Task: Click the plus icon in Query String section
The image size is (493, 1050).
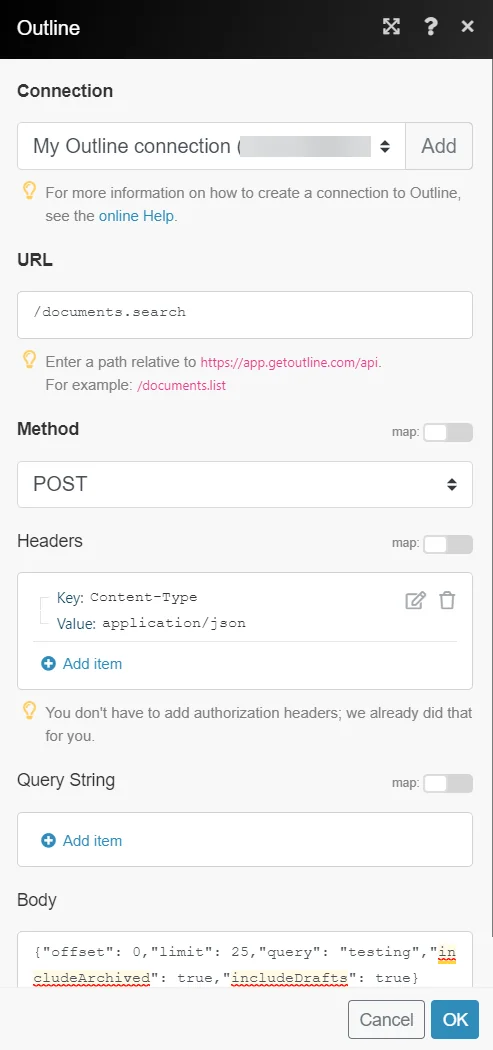Action: (48, 840)
